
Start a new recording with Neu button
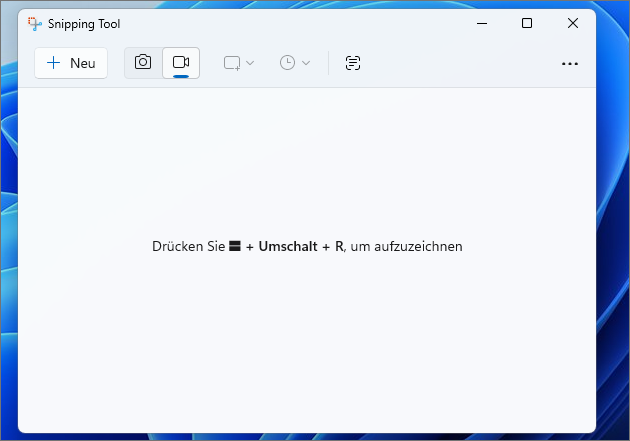tap(71, 63)
